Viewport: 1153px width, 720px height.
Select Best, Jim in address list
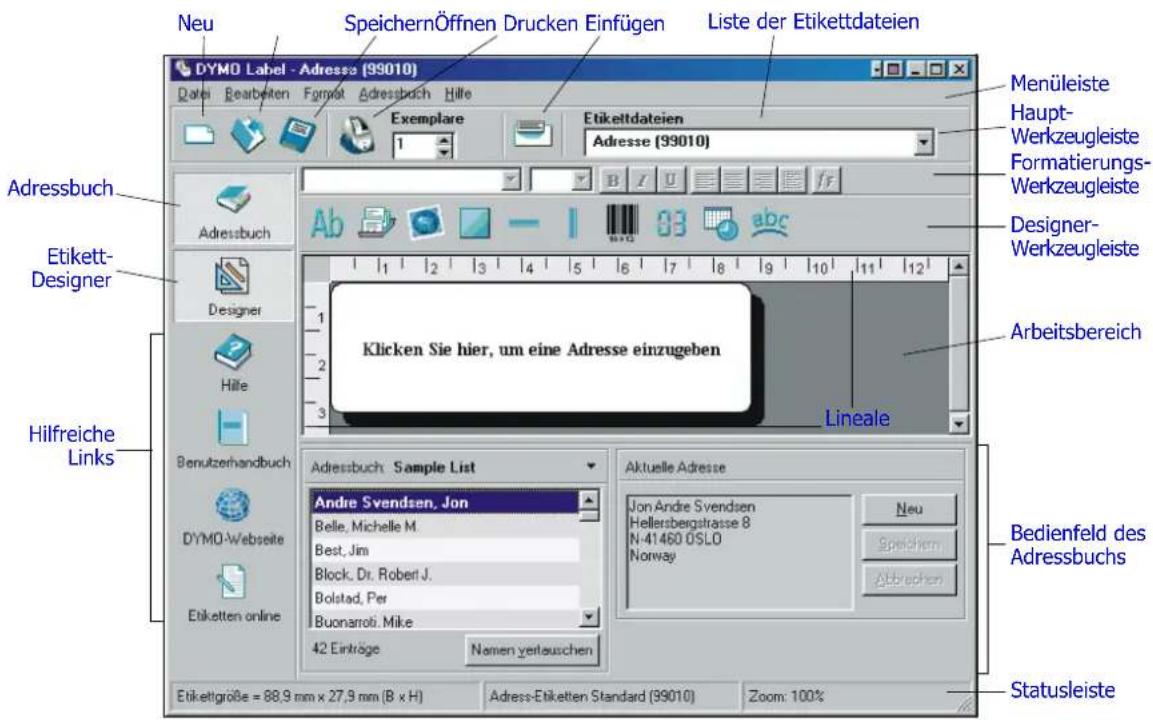coord(445,550)
